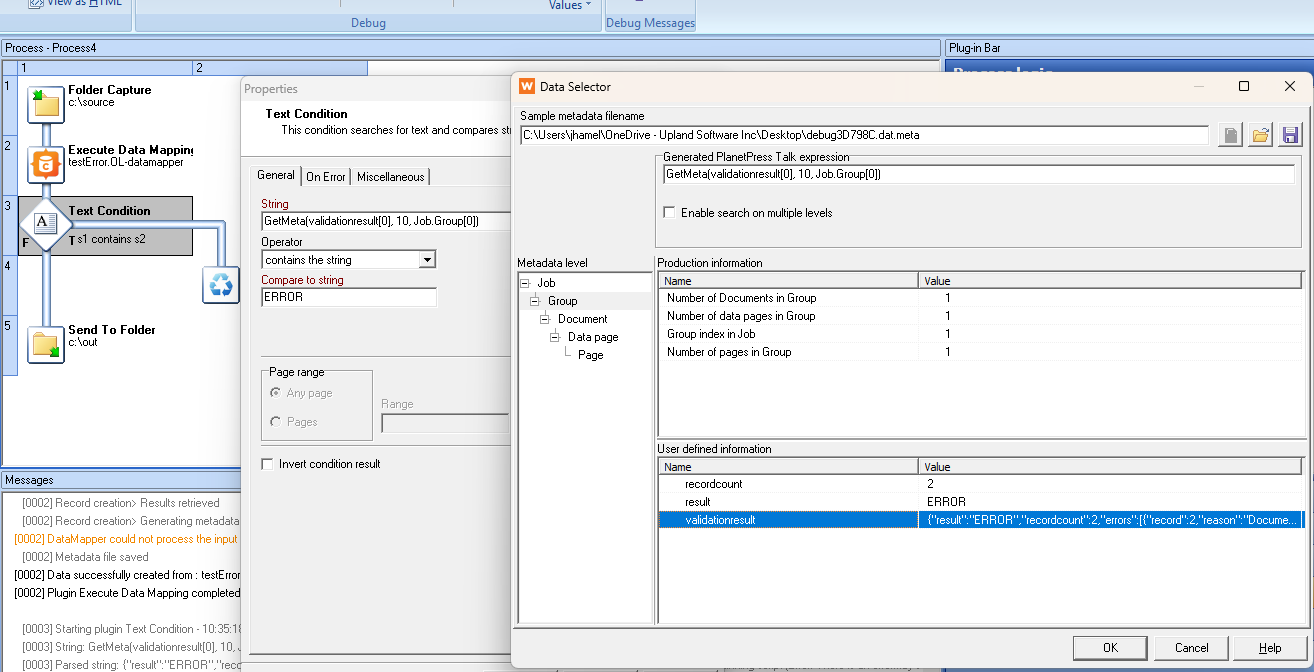Select the Folder Capture input task icon

pos(45,104)
